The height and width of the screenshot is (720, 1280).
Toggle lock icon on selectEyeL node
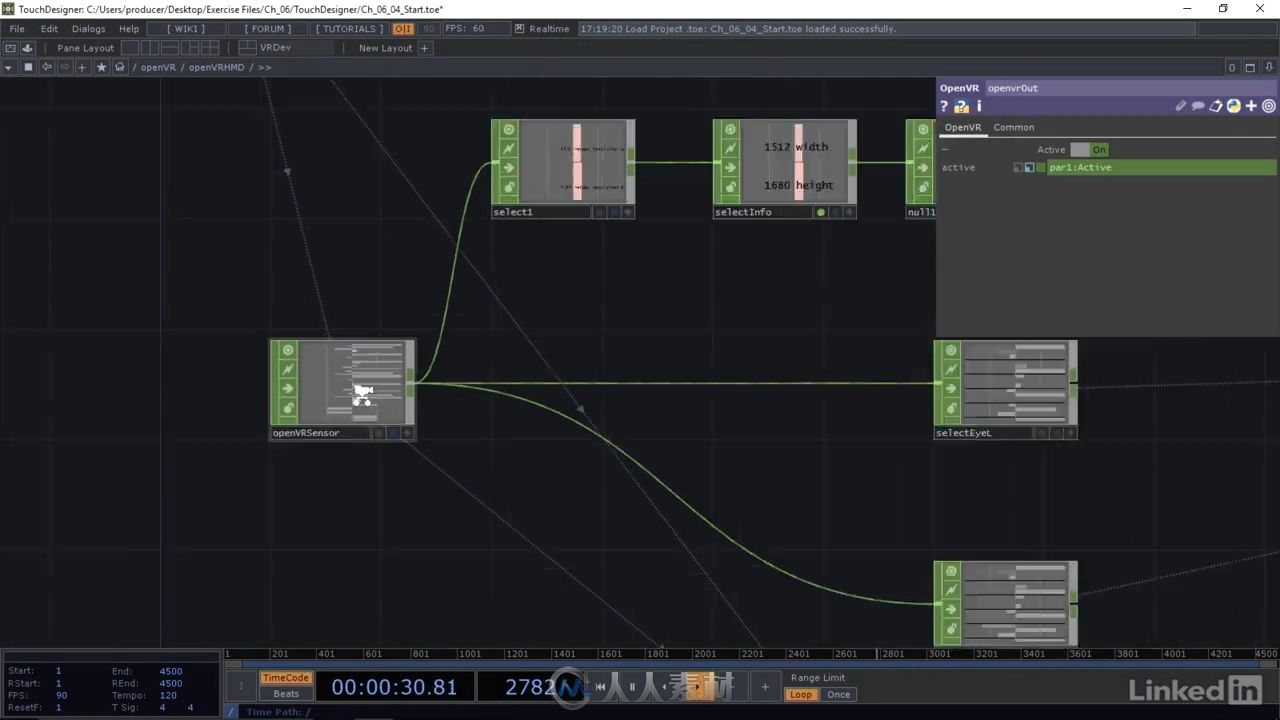[x=952, y=408]
